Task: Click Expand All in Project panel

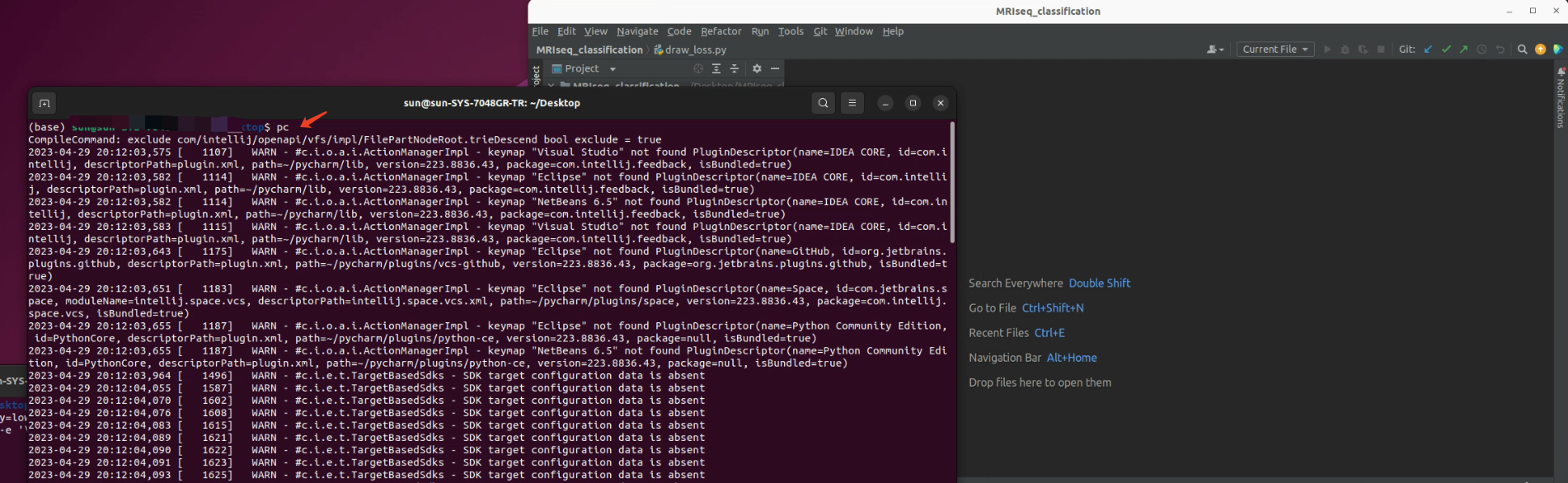Action: click(x=716, y=68)
